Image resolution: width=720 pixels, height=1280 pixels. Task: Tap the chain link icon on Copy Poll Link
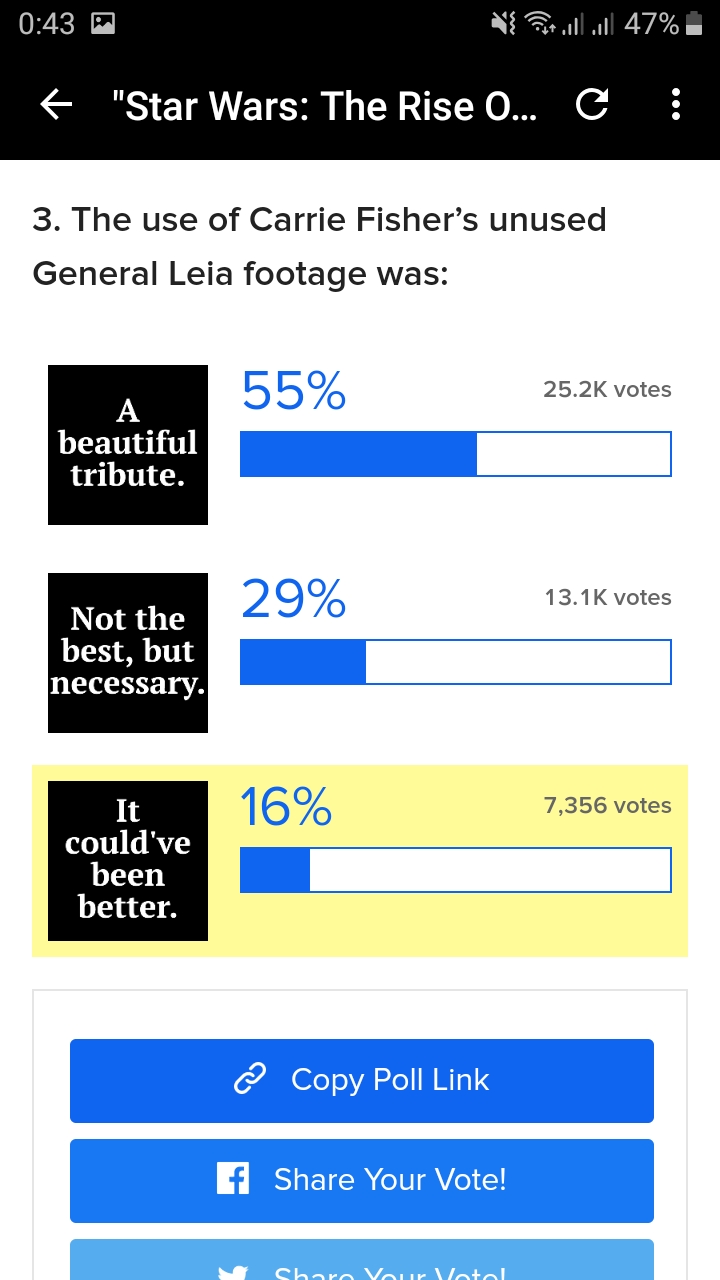coord(248,1080)
